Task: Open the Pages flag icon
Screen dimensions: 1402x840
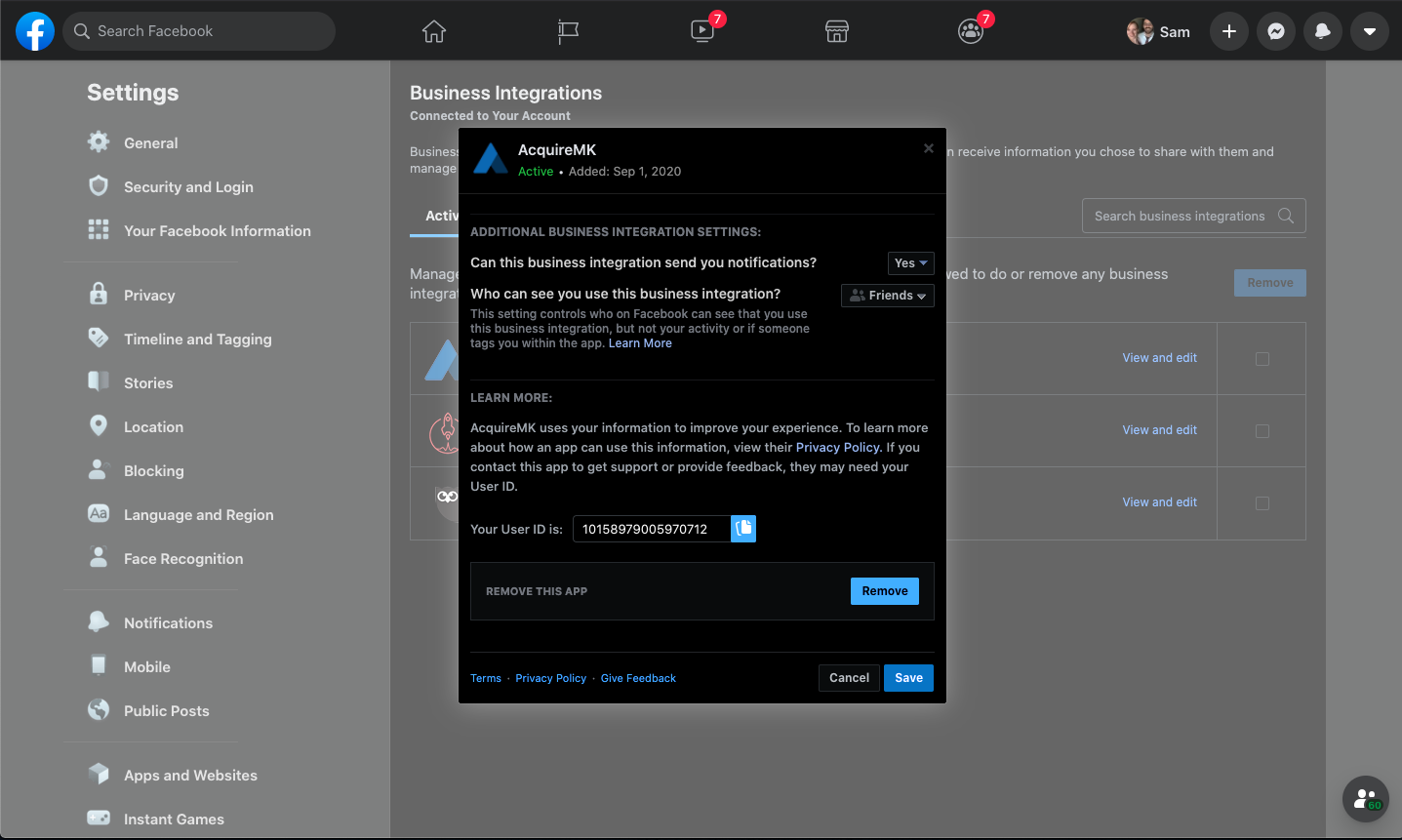Action: [x=568, y=31]
